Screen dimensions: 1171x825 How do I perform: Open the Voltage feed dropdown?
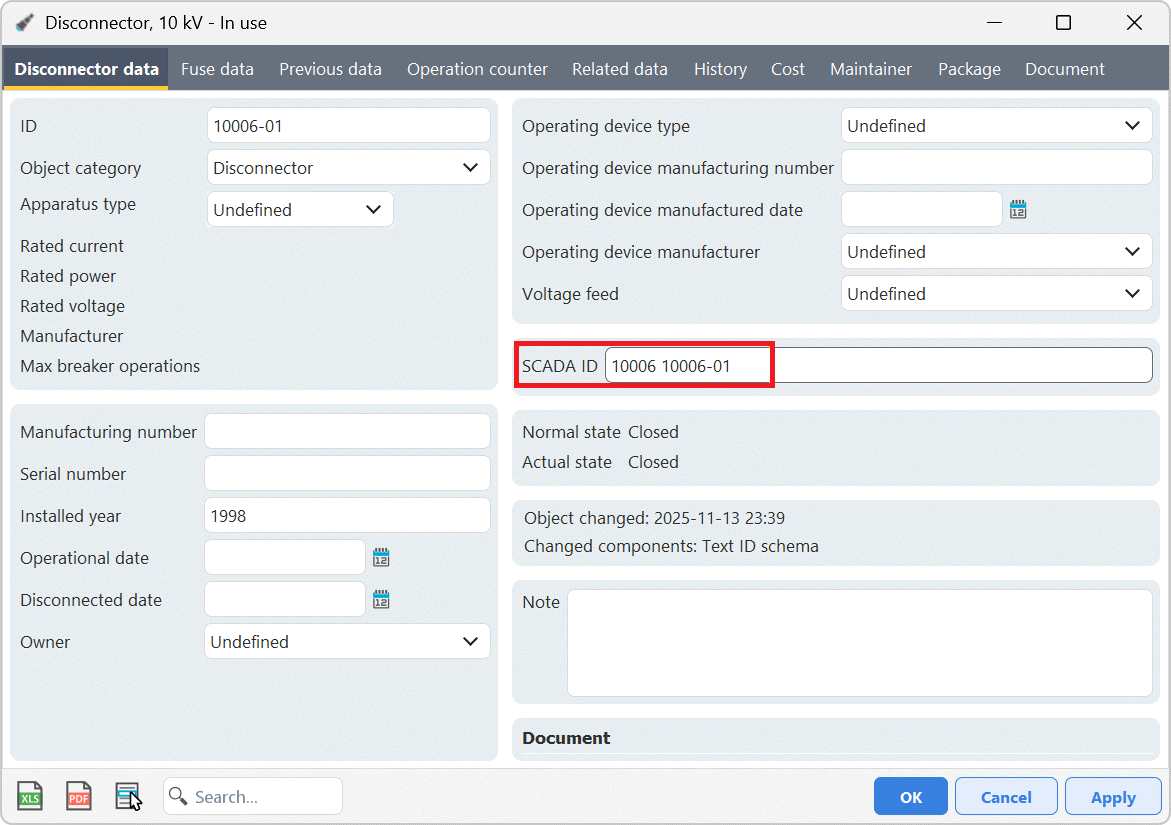1131,294
